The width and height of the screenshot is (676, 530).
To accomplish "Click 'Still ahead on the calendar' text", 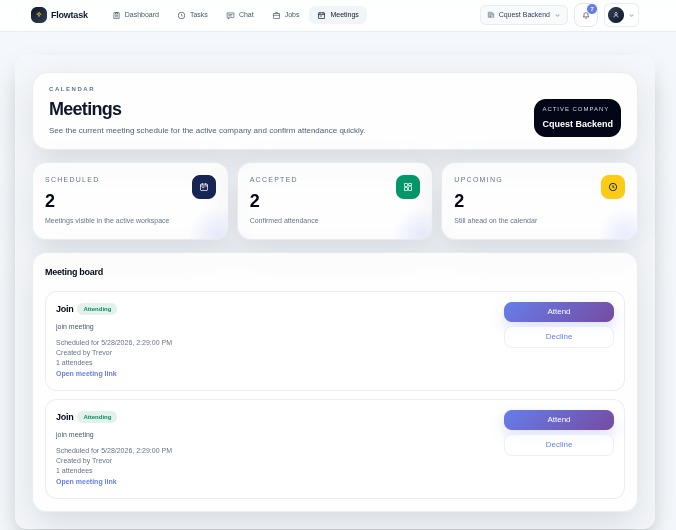I will 495,220.
